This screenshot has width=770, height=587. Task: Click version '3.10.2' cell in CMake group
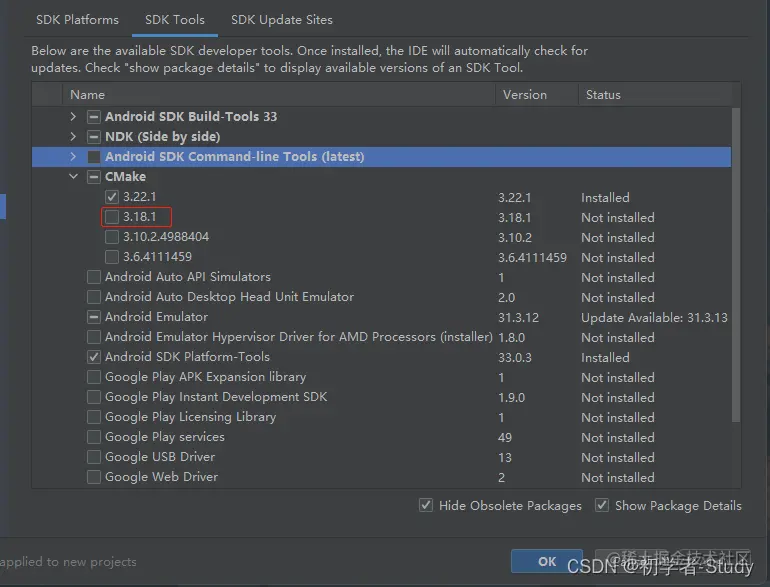pyautogui.click(x=515, y=238)
